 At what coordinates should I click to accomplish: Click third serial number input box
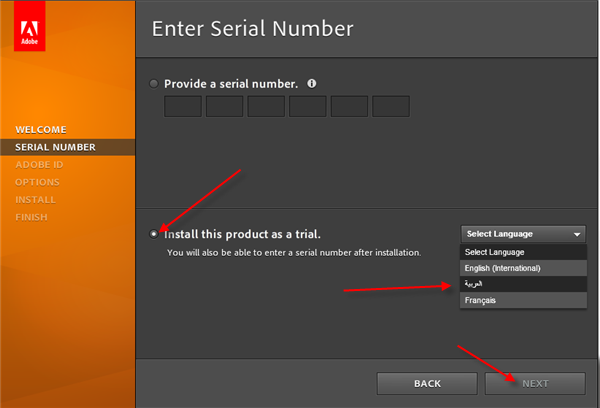266,106
